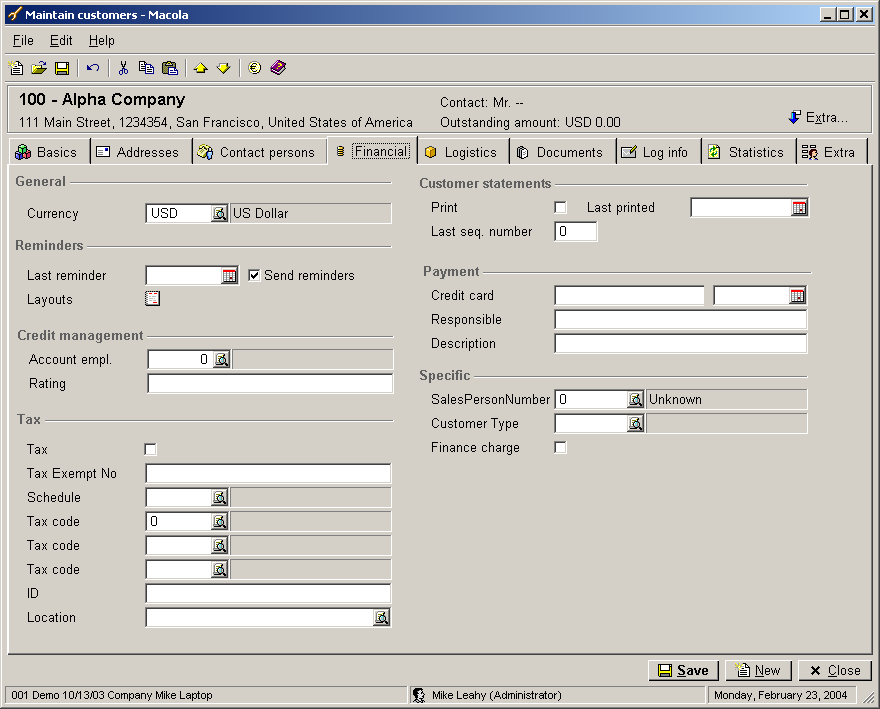The image size is (880, 709).
Task: Click the Undo arrow toolbar icon
Action: point(93,68)
